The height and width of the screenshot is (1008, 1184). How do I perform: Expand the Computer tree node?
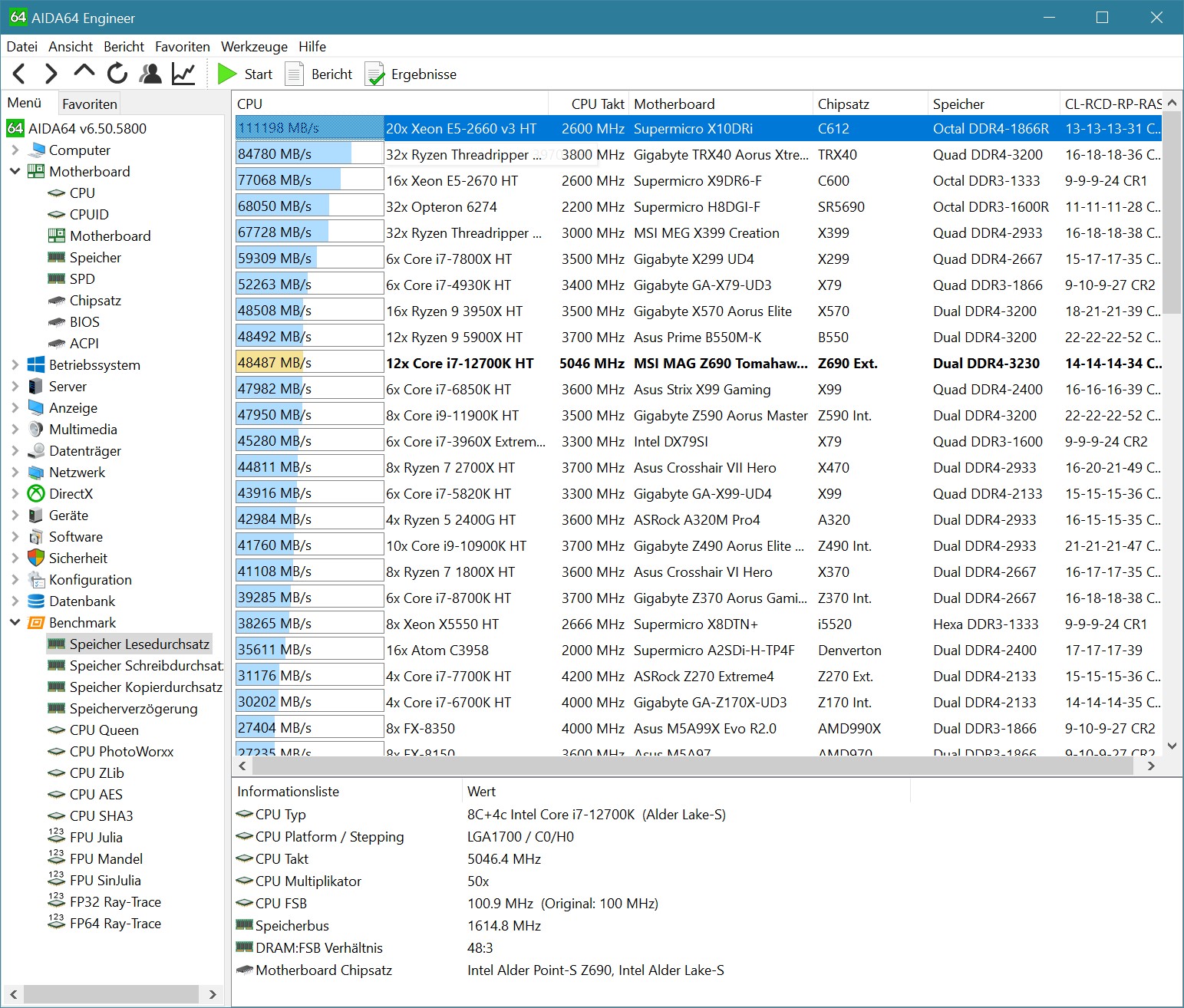pos(15,150)
